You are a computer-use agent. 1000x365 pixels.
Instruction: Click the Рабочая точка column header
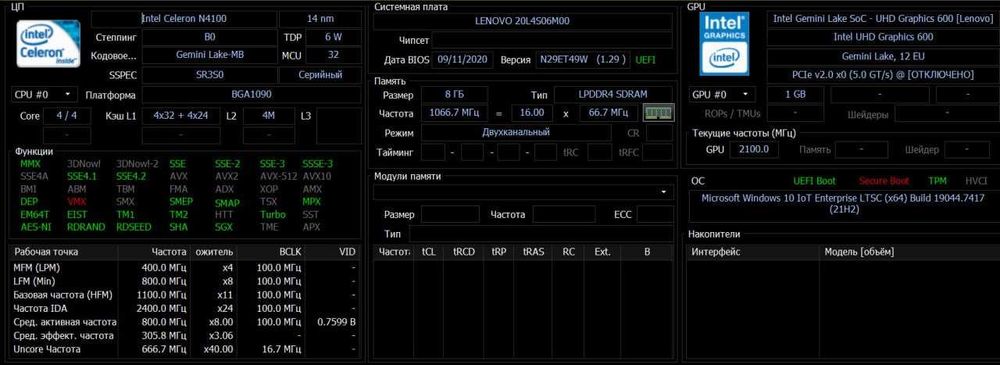[x=64, y=252]
